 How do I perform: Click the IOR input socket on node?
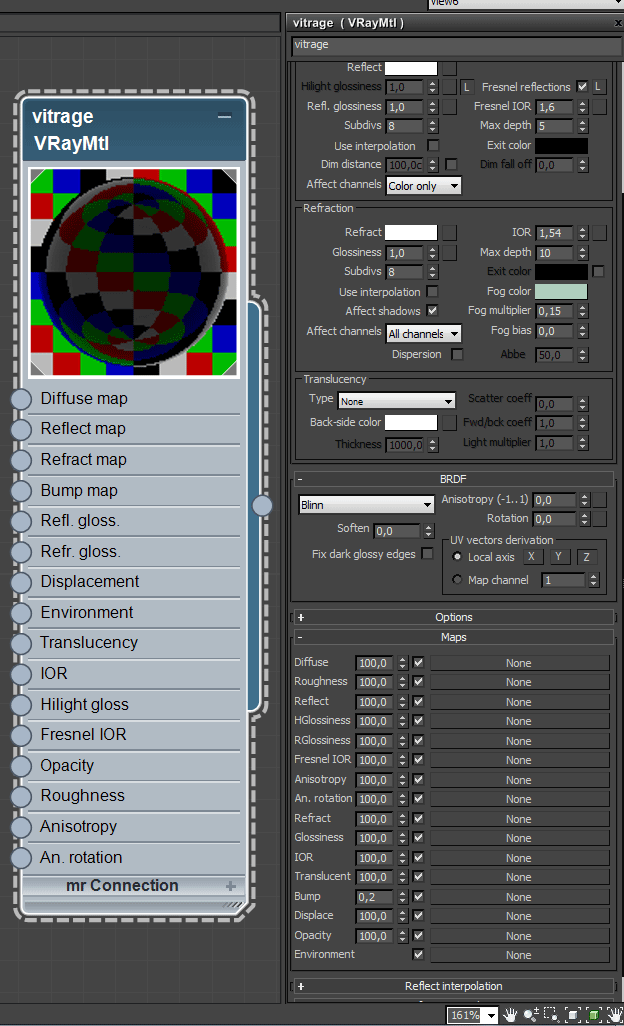pos(21,674)
